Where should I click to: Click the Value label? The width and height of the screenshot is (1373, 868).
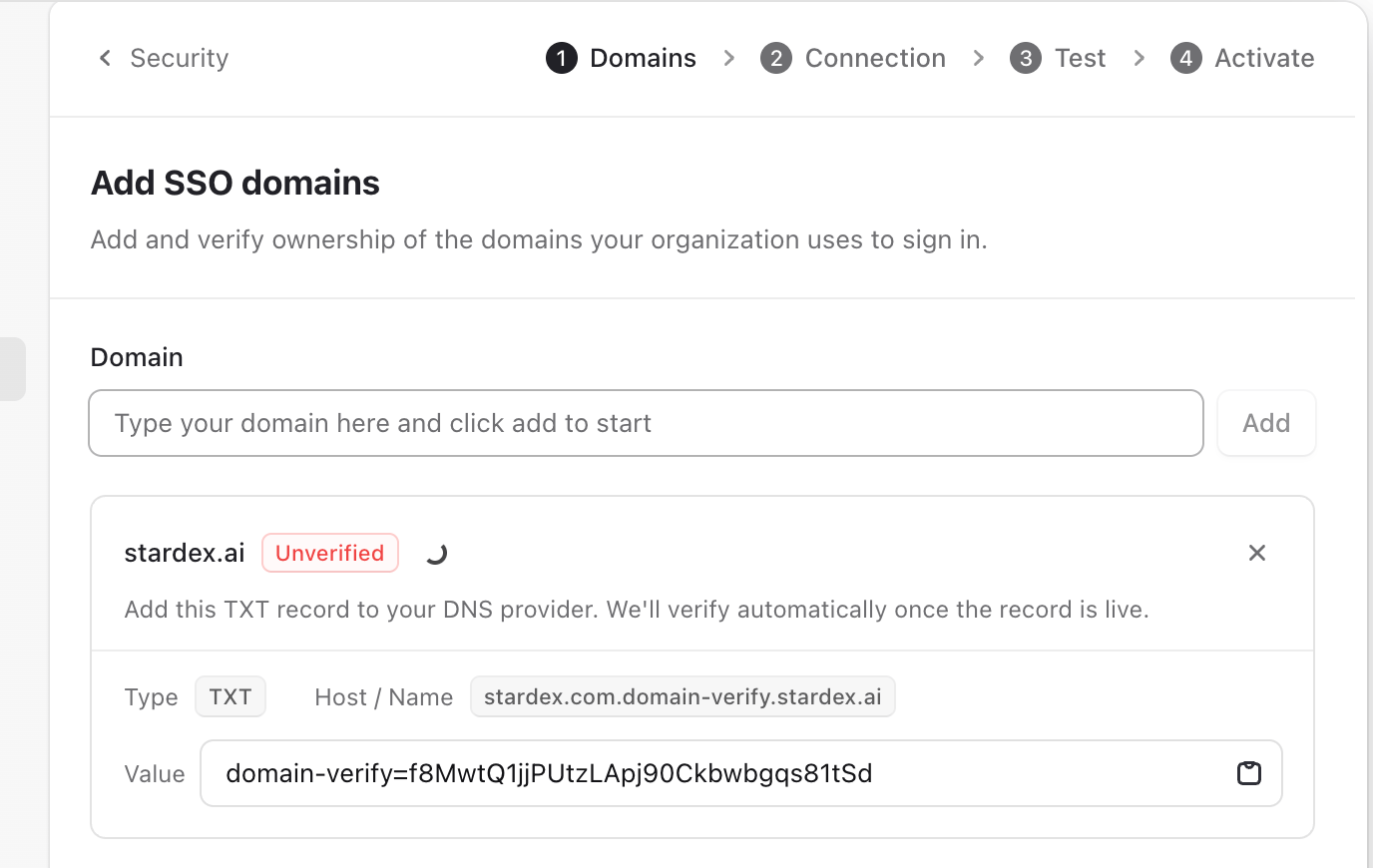coord(155,774)
